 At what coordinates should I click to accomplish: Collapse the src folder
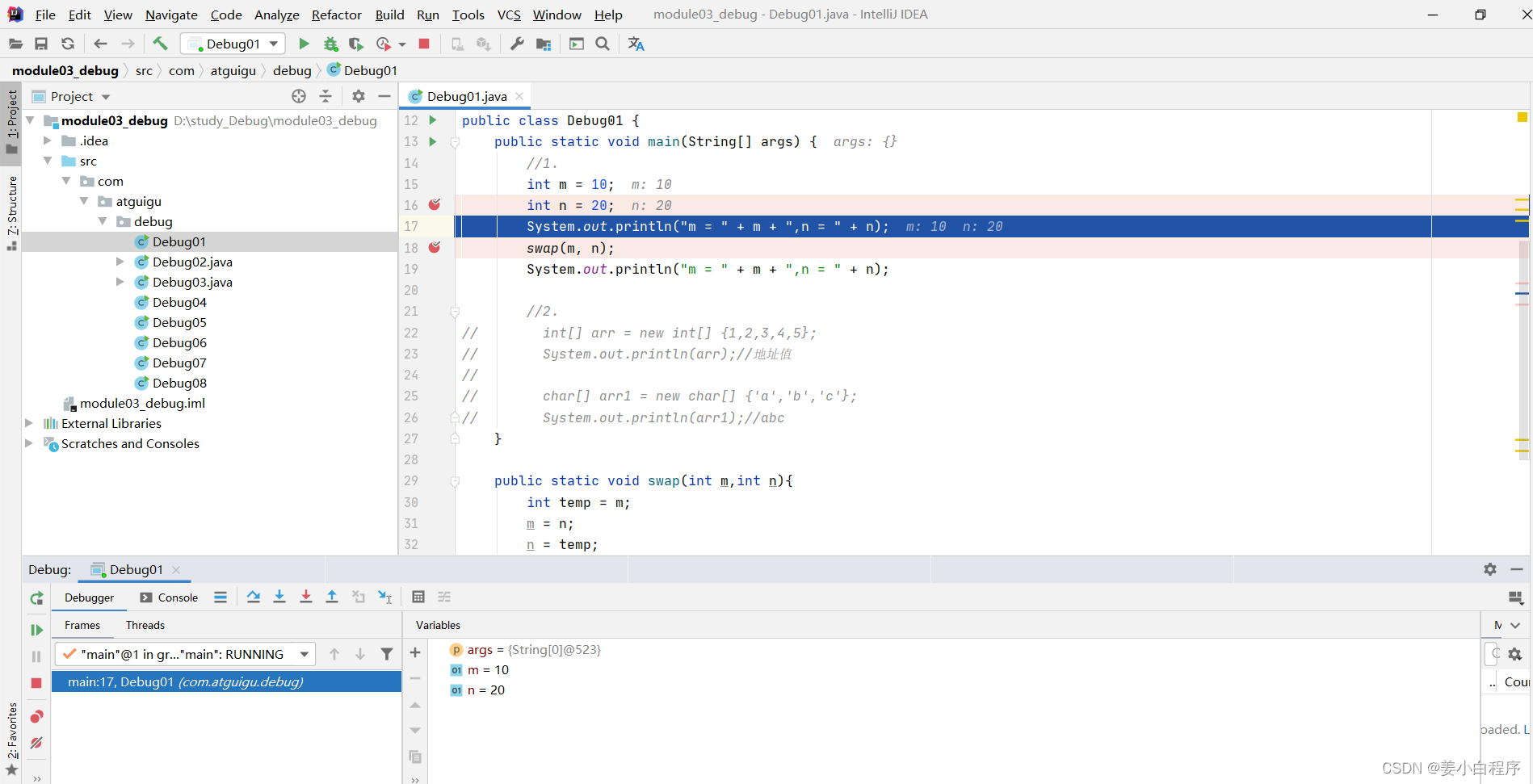tap(48, 161)
